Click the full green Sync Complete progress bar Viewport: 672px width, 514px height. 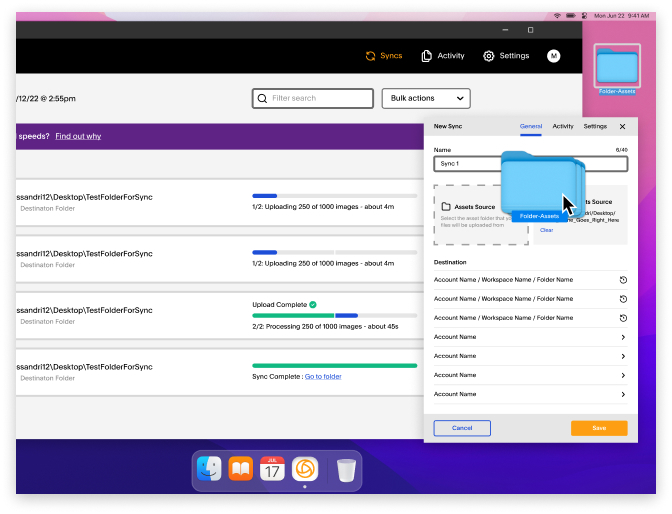coord(335,366)
